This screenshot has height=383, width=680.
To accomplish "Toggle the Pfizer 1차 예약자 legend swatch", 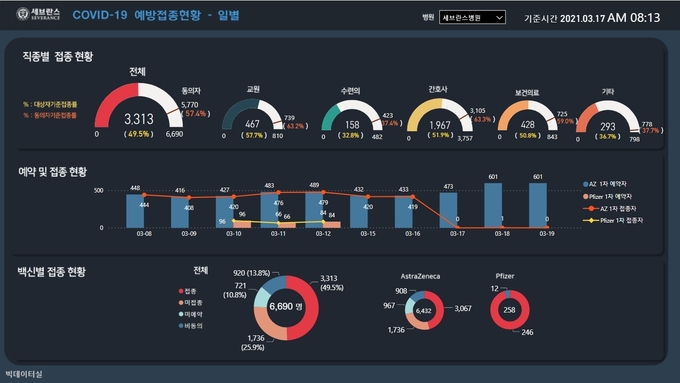I will pos(586,196).
